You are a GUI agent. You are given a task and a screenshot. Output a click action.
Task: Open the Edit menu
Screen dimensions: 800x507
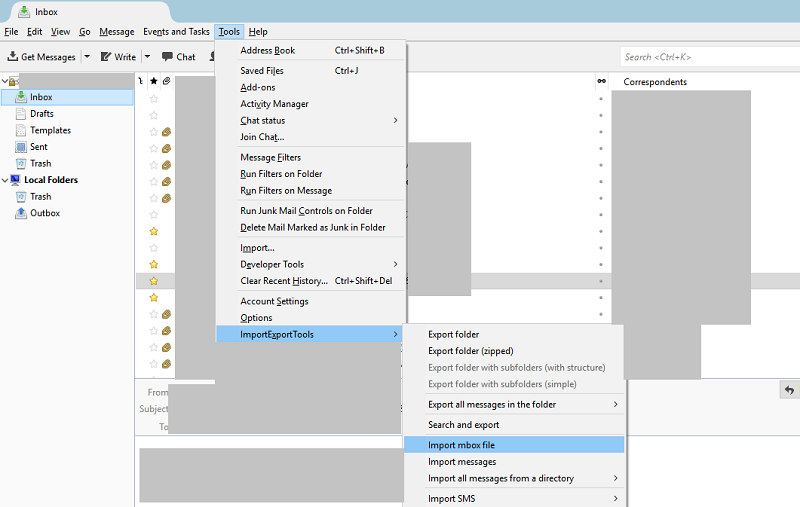(34, 32)
